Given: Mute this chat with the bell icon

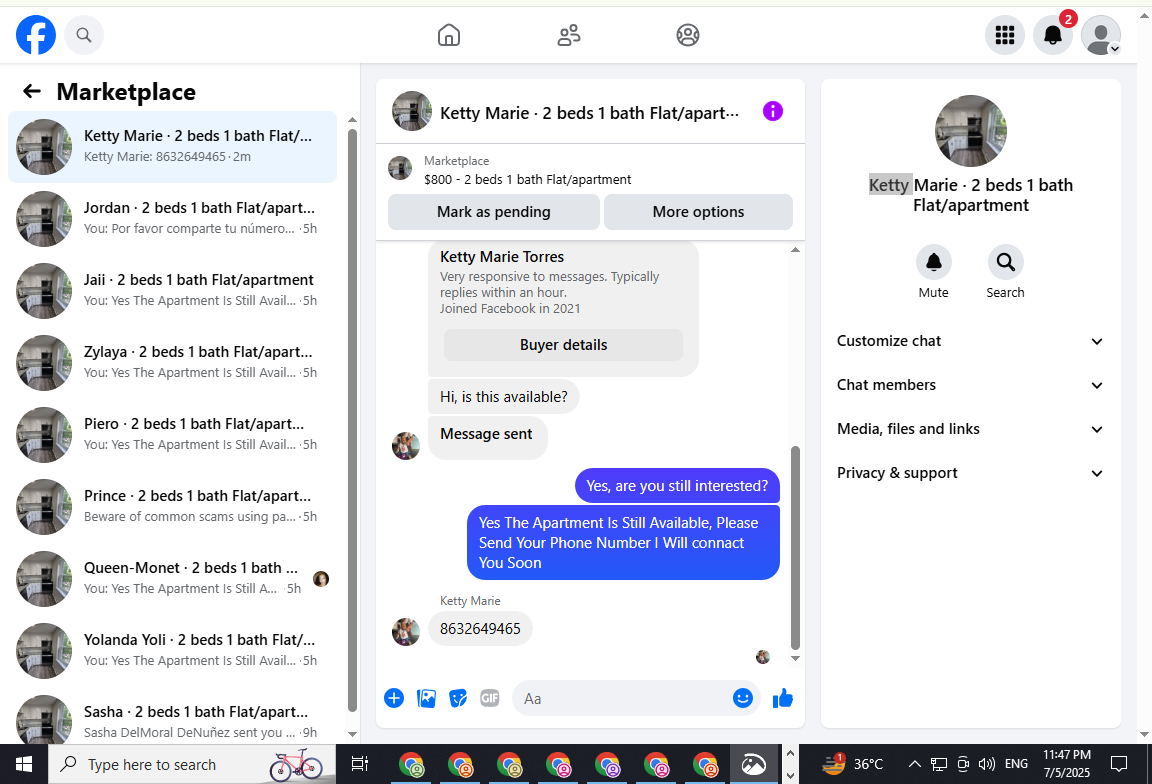Looking at the screenshot, I should (934, 262).
